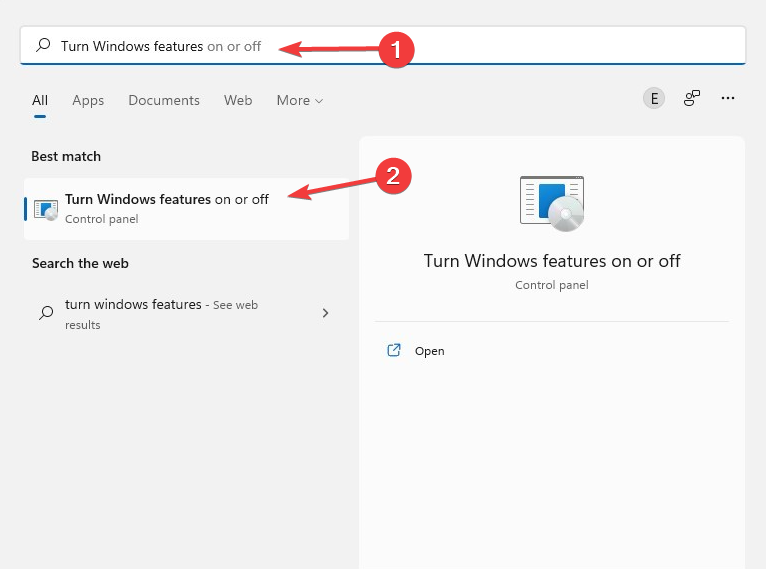This screenshot has width=766, height=569.
Task: Select the All tab
Action: click(40, 100)
